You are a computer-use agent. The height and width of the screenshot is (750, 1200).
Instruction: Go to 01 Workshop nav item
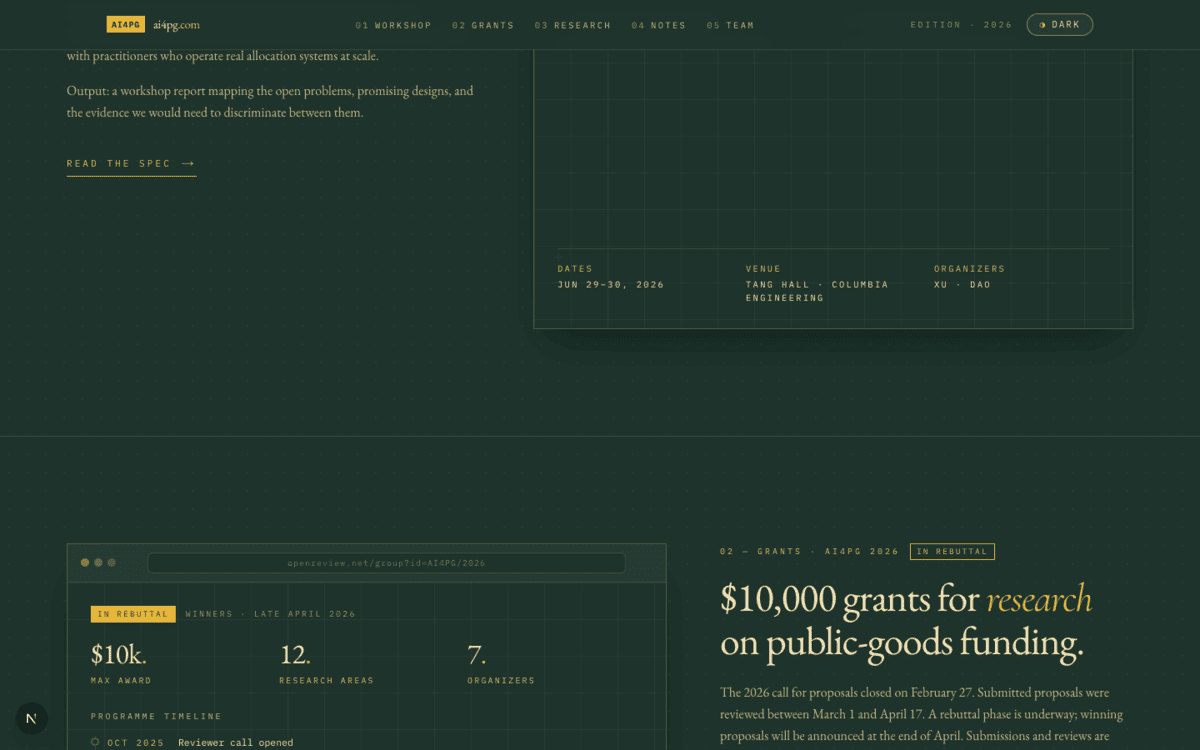[x=394, y=25]
